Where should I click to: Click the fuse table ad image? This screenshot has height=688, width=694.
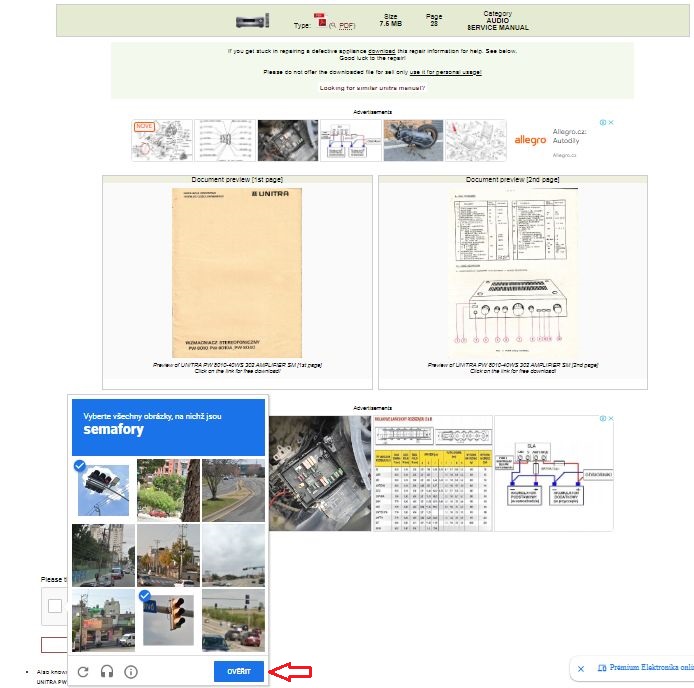pyautogui.click(x=432, y=473)
